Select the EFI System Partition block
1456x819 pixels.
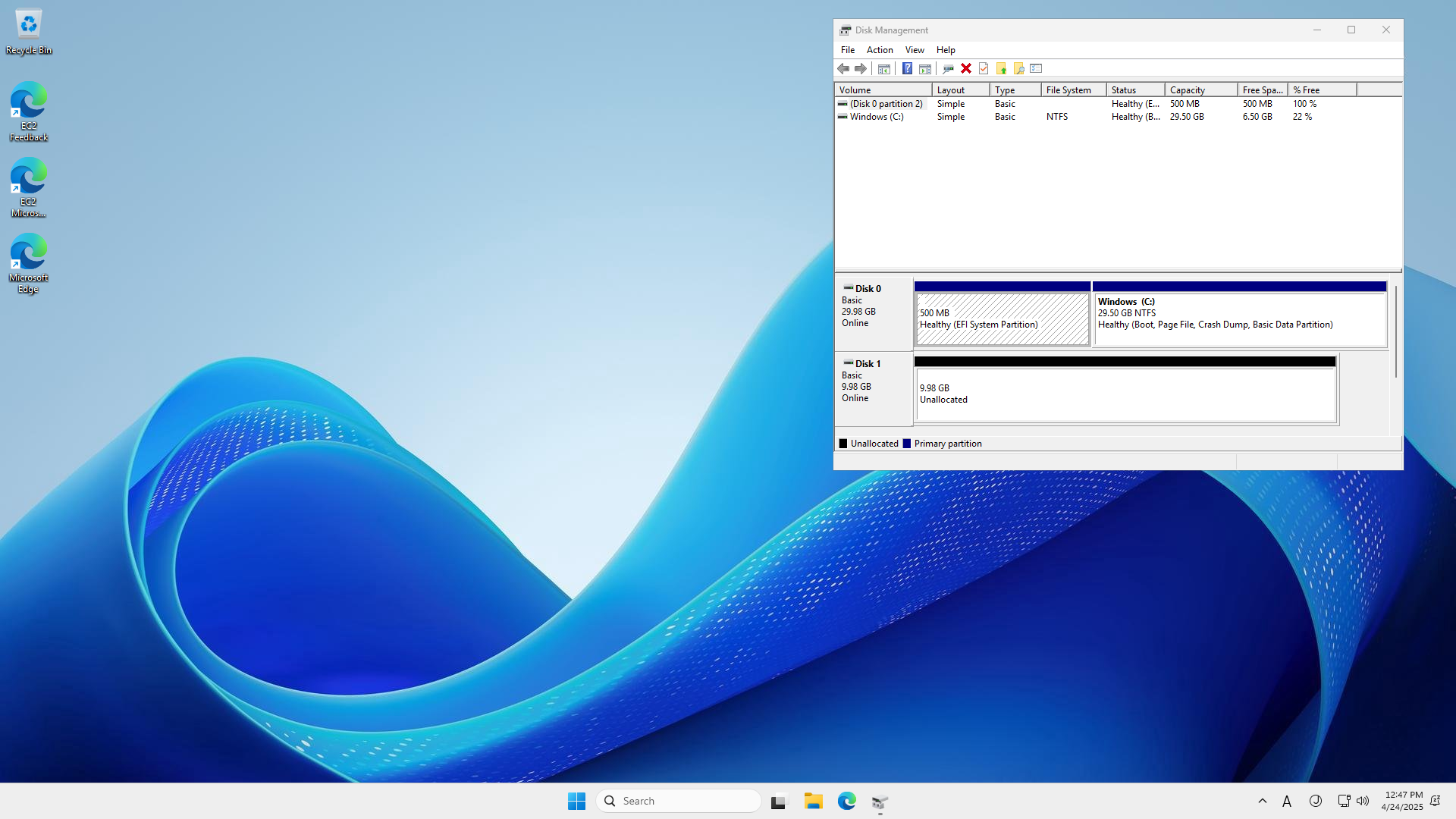tap(1001, 318)
